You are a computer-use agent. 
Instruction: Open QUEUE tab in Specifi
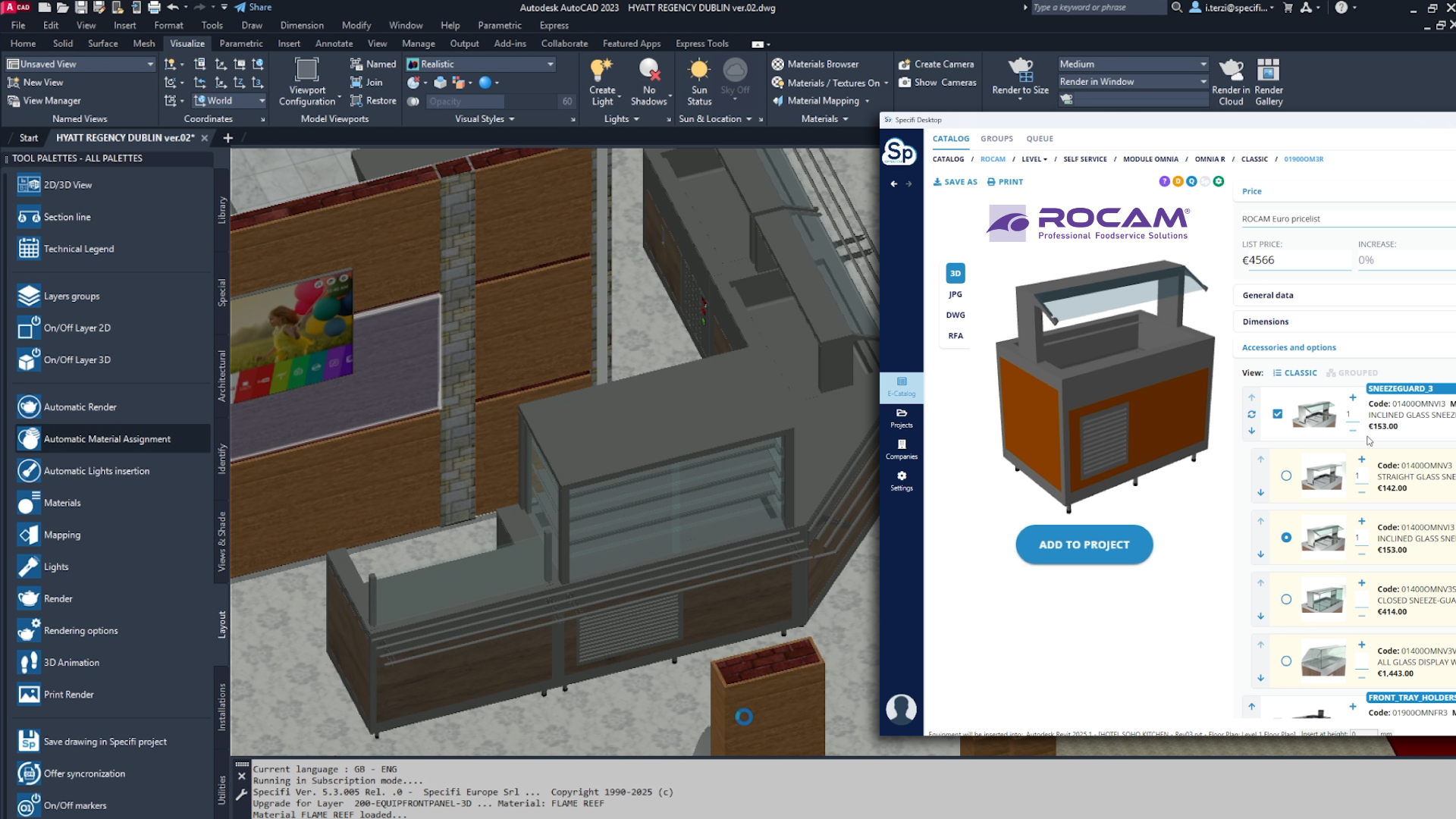[1040, 138]
